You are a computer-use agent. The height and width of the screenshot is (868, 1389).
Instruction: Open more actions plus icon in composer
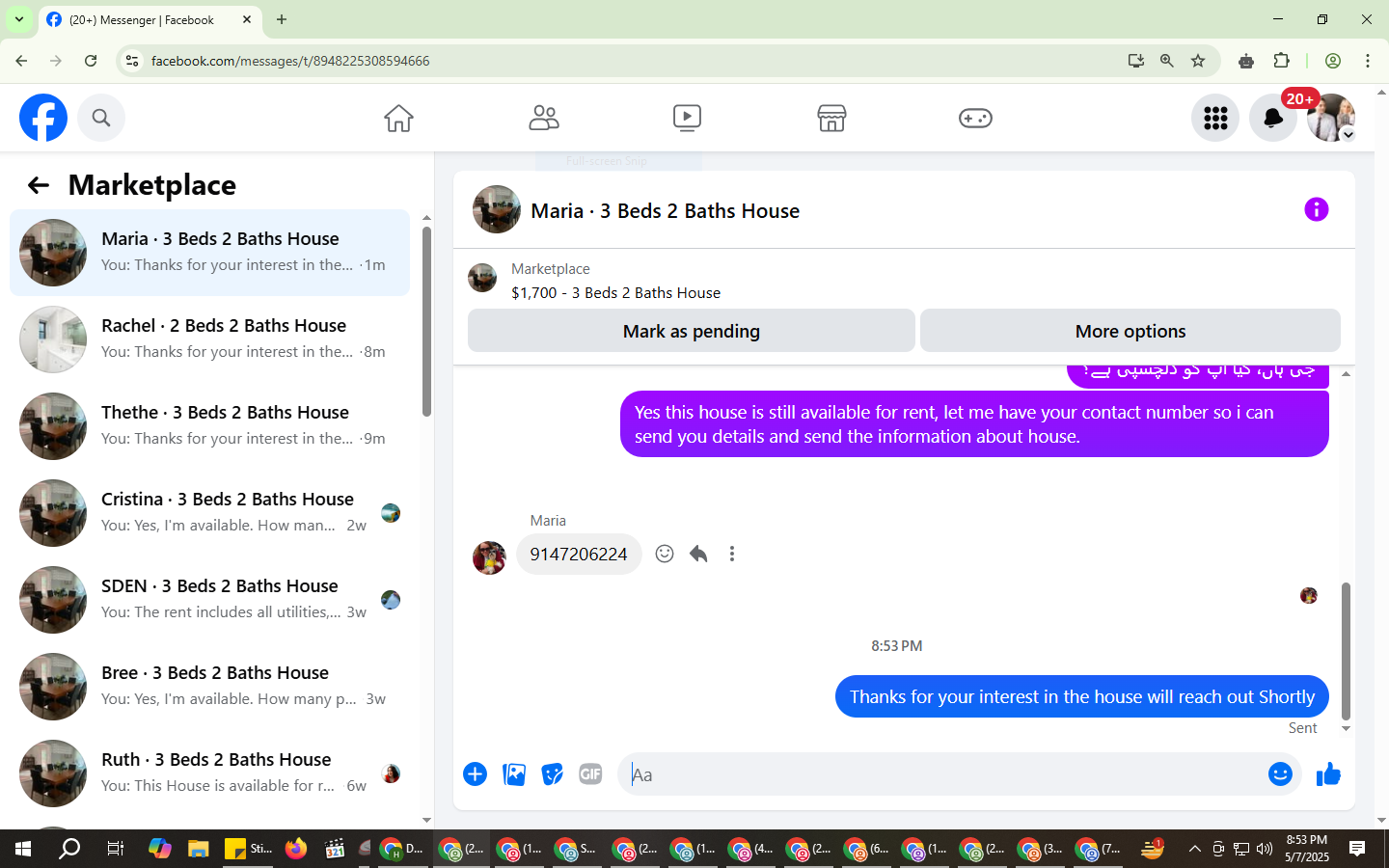tap(475, 774)
